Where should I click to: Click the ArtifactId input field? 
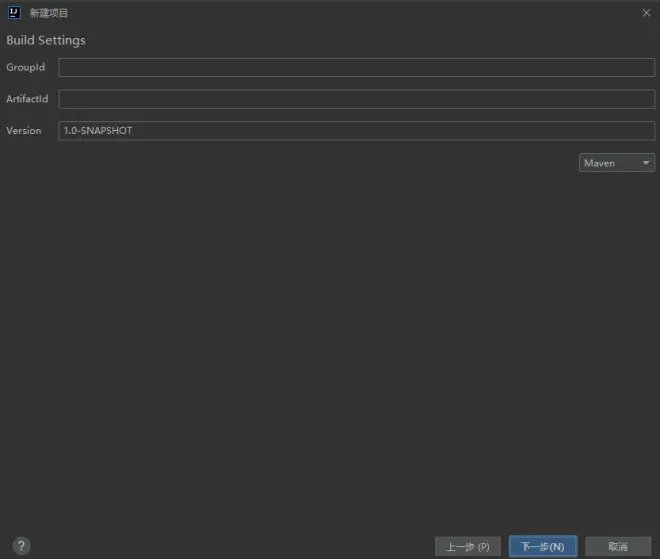pos(357,99)
